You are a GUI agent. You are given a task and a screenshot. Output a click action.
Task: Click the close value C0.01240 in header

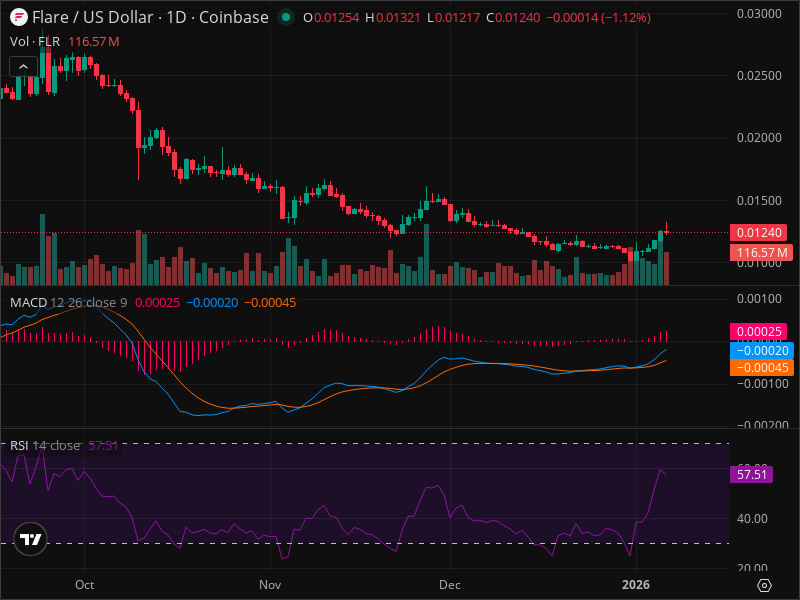point(513,17)
